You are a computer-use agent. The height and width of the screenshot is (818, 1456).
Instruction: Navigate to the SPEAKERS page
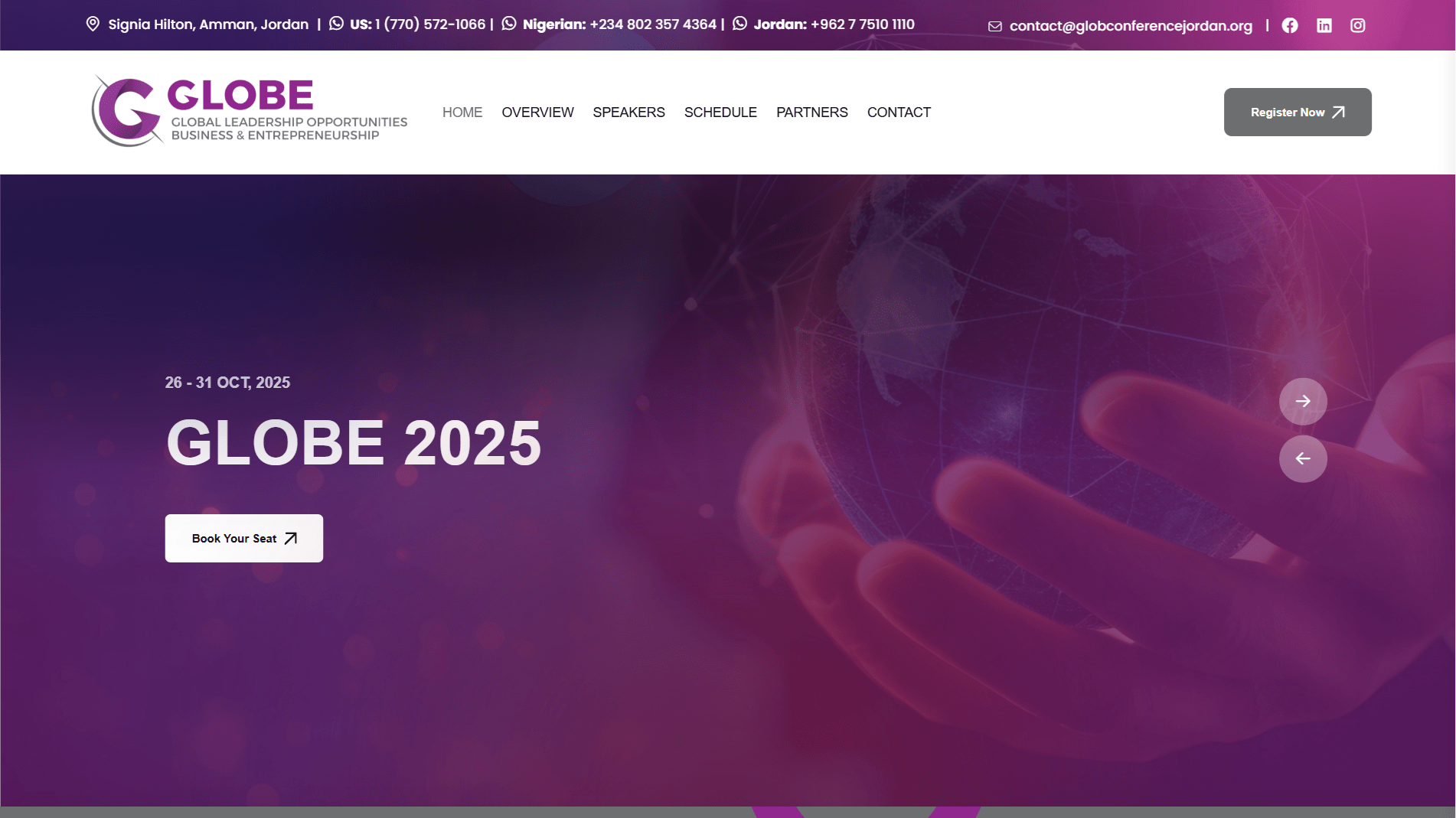[628, 112]
